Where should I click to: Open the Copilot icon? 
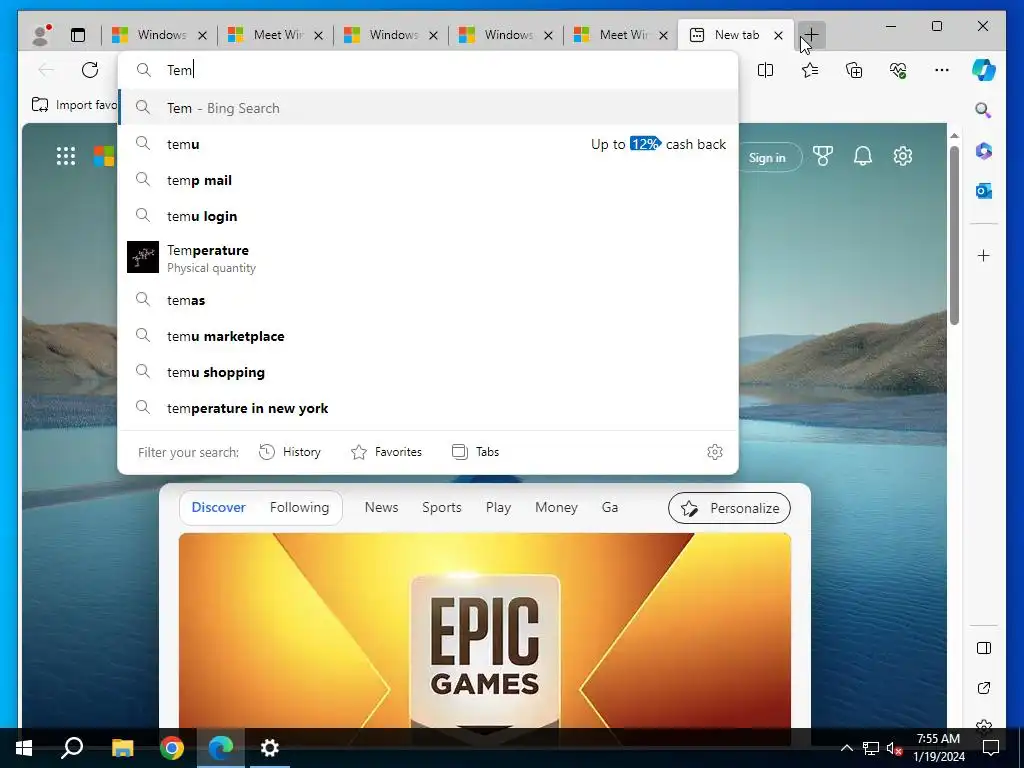984,70
